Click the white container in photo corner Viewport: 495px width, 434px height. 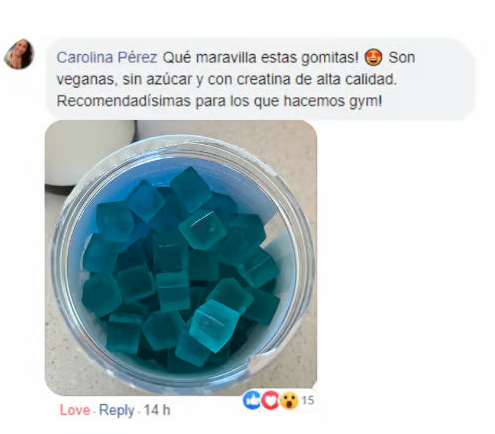90,152
